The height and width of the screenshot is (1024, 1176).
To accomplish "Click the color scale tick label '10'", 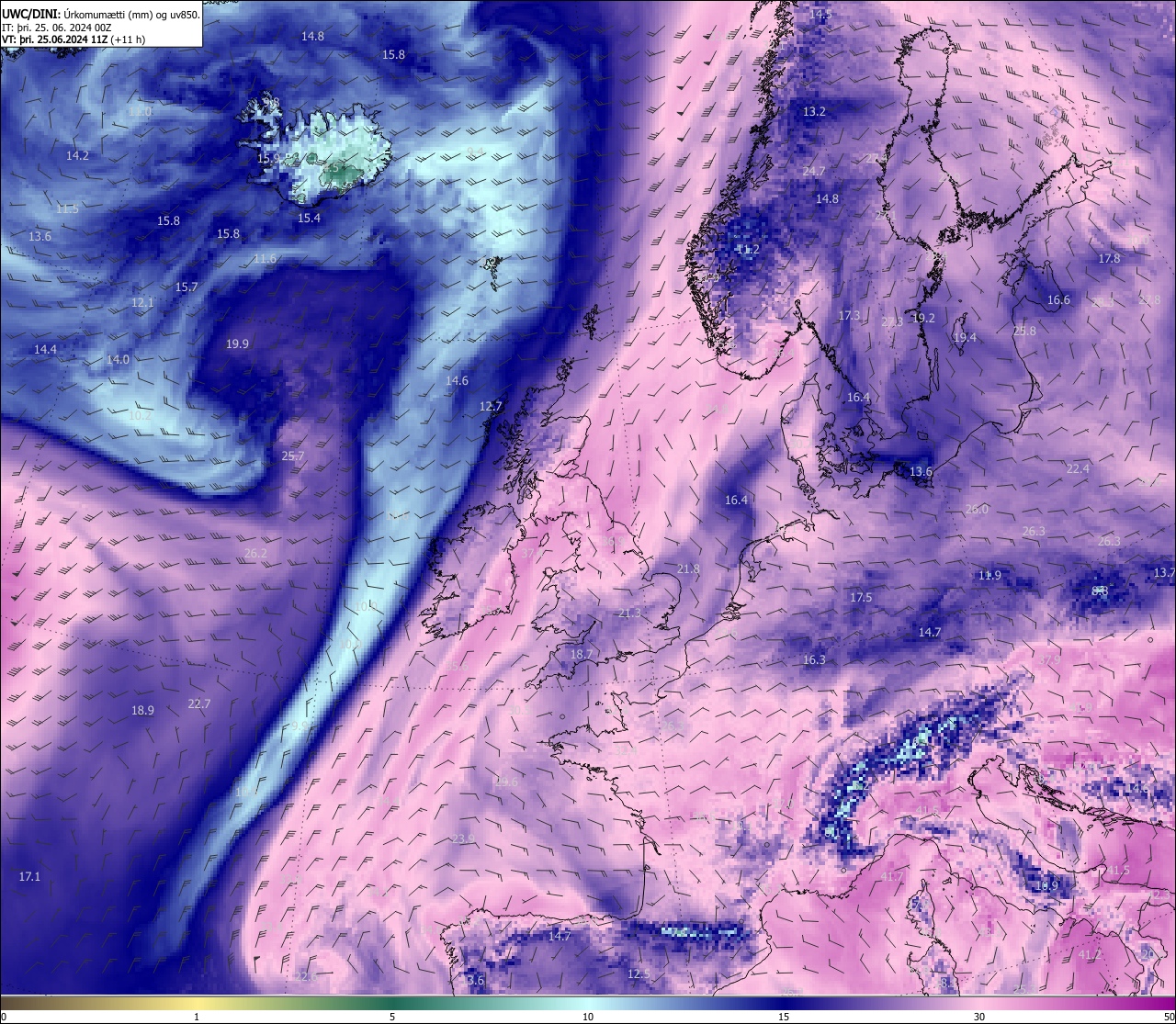I will [588, 1017].
